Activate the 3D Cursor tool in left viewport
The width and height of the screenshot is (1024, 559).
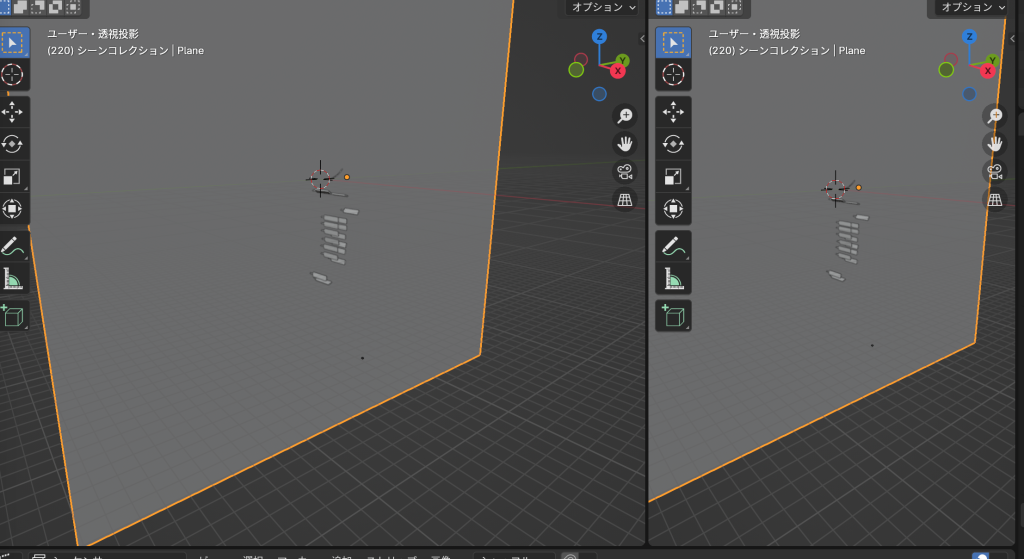[12, 75]
